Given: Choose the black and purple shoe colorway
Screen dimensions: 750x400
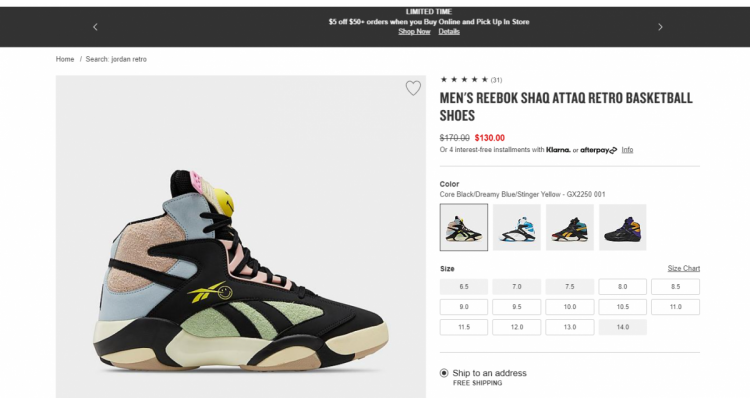Looking at the screenshot, I should (622, 227).
